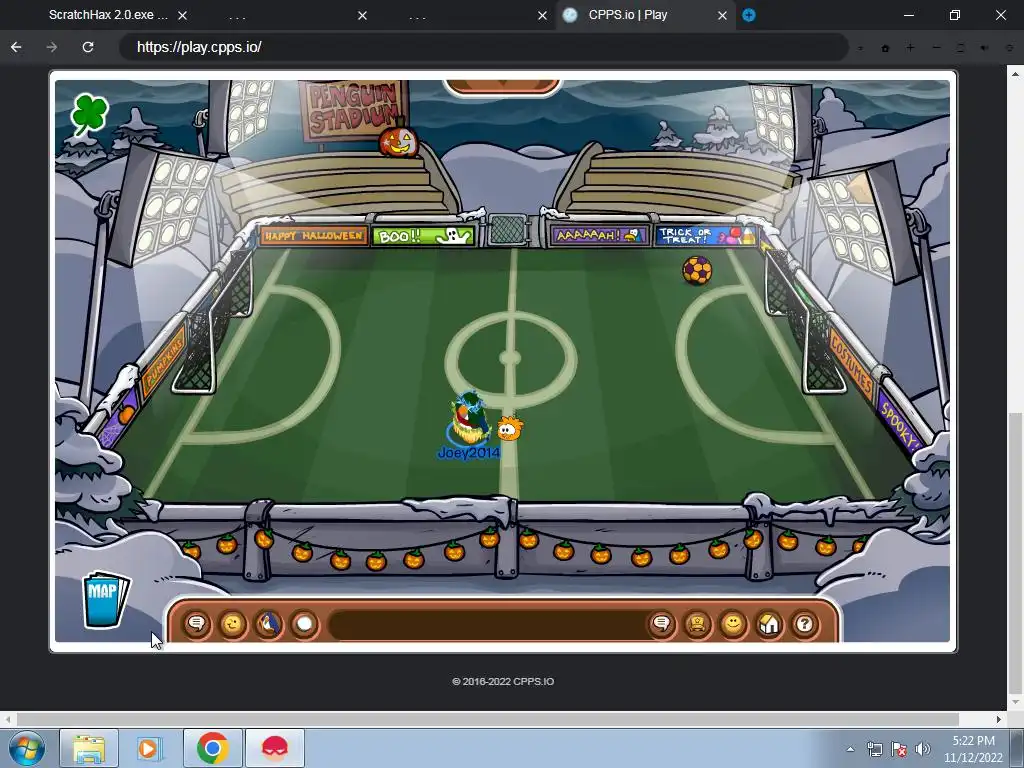
Task: Open the emotes smiley menu
Action: coord(232,624)
